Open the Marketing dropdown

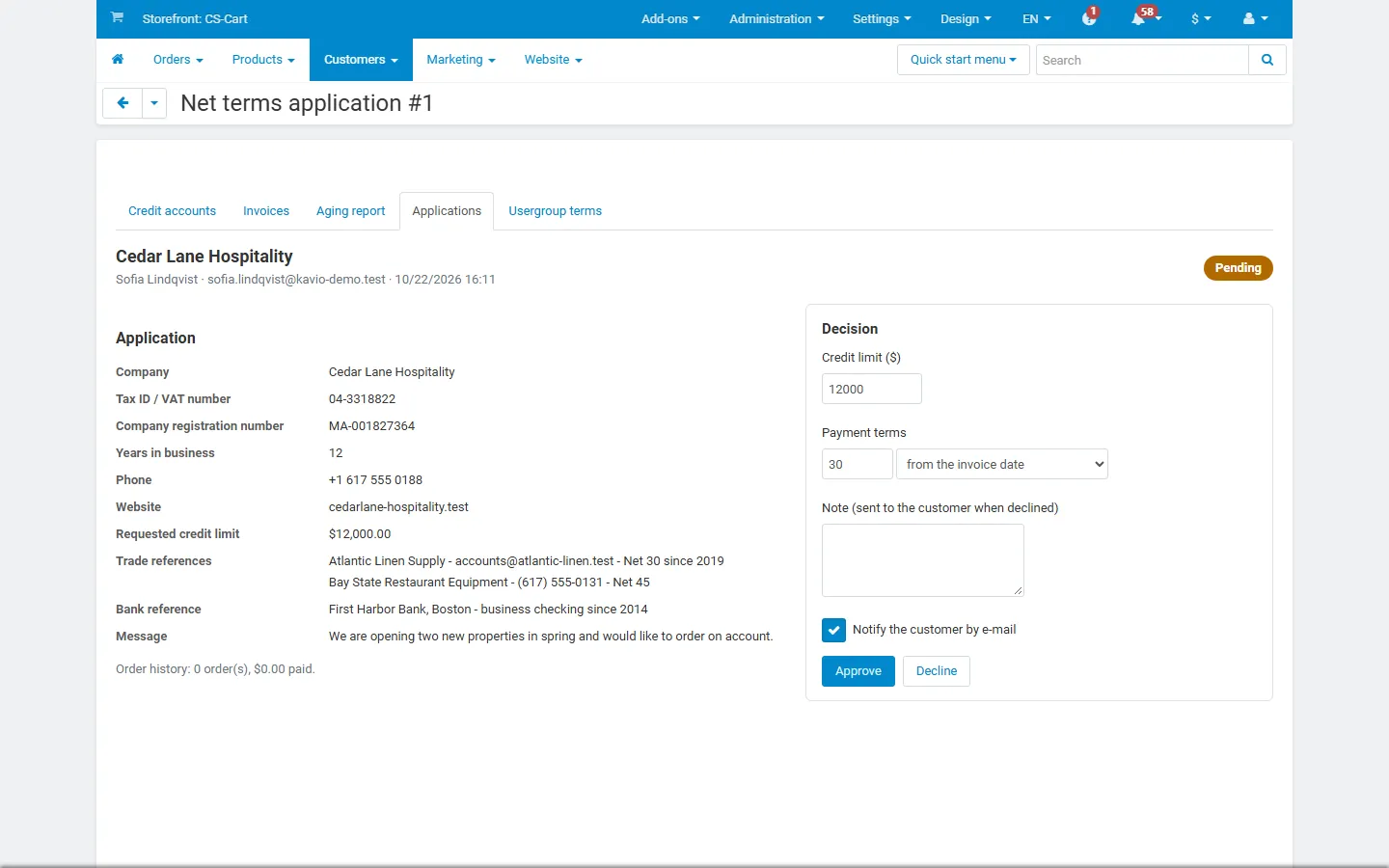pyautogui.click(x=461, y=60)
